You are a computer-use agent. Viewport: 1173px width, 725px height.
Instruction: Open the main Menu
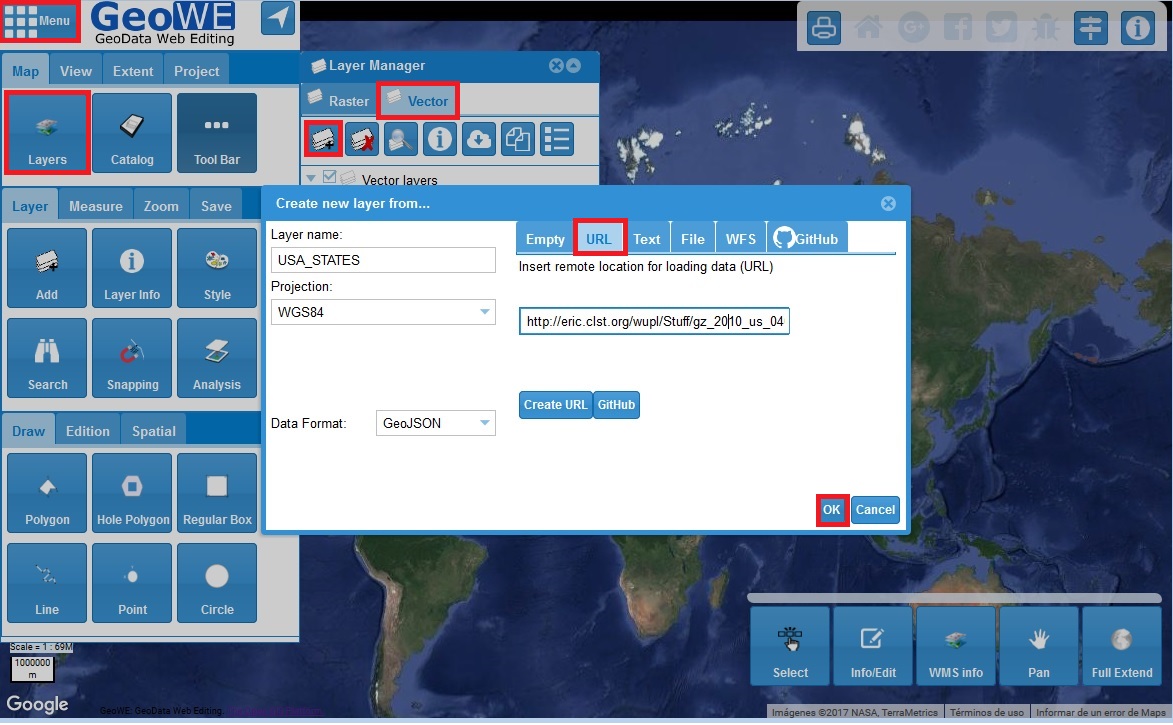click(40, 18)
